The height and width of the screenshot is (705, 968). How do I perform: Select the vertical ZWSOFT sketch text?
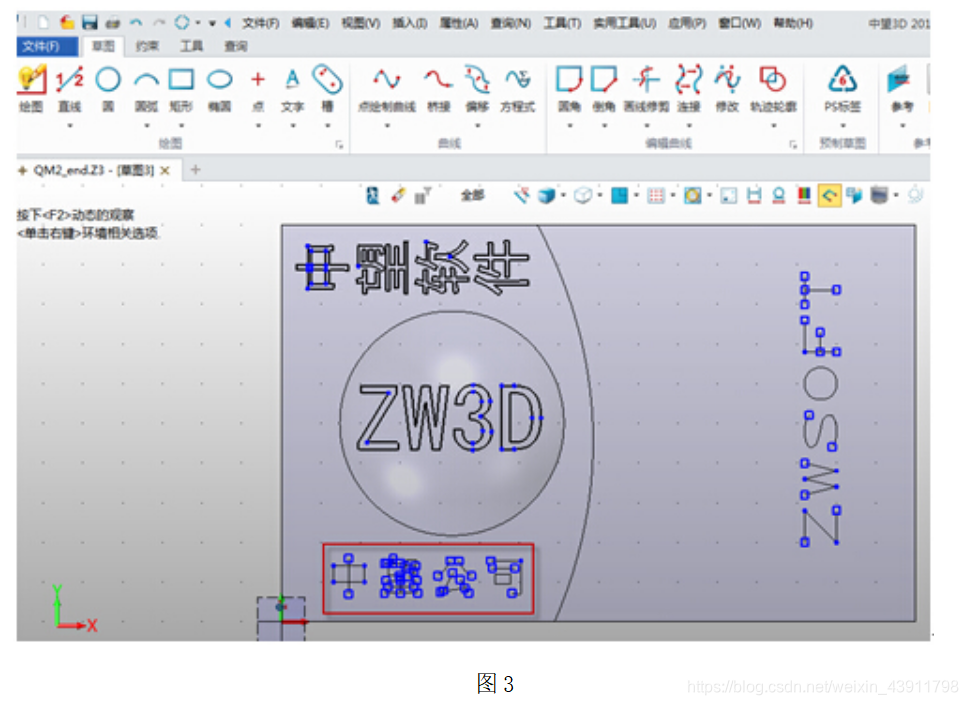click(x=820, y=409)
